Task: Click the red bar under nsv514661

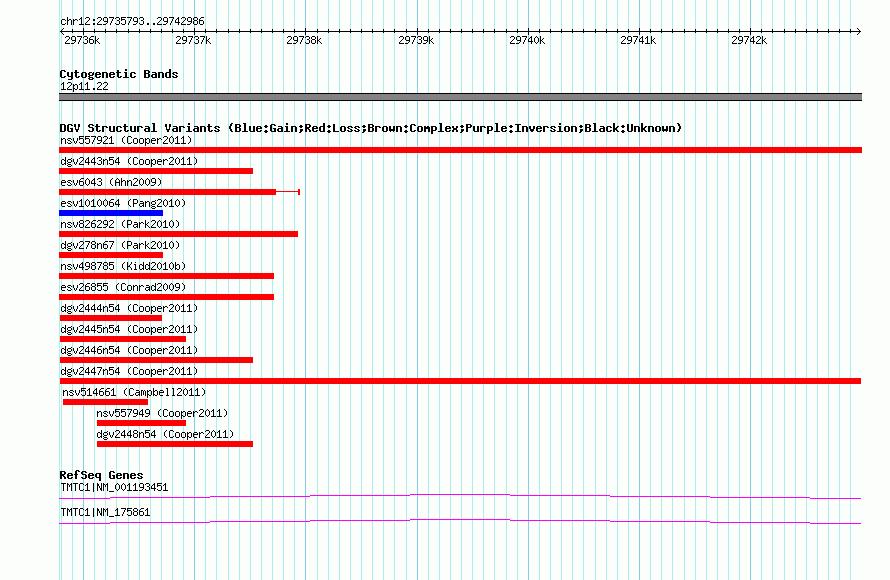Action: 105,402
